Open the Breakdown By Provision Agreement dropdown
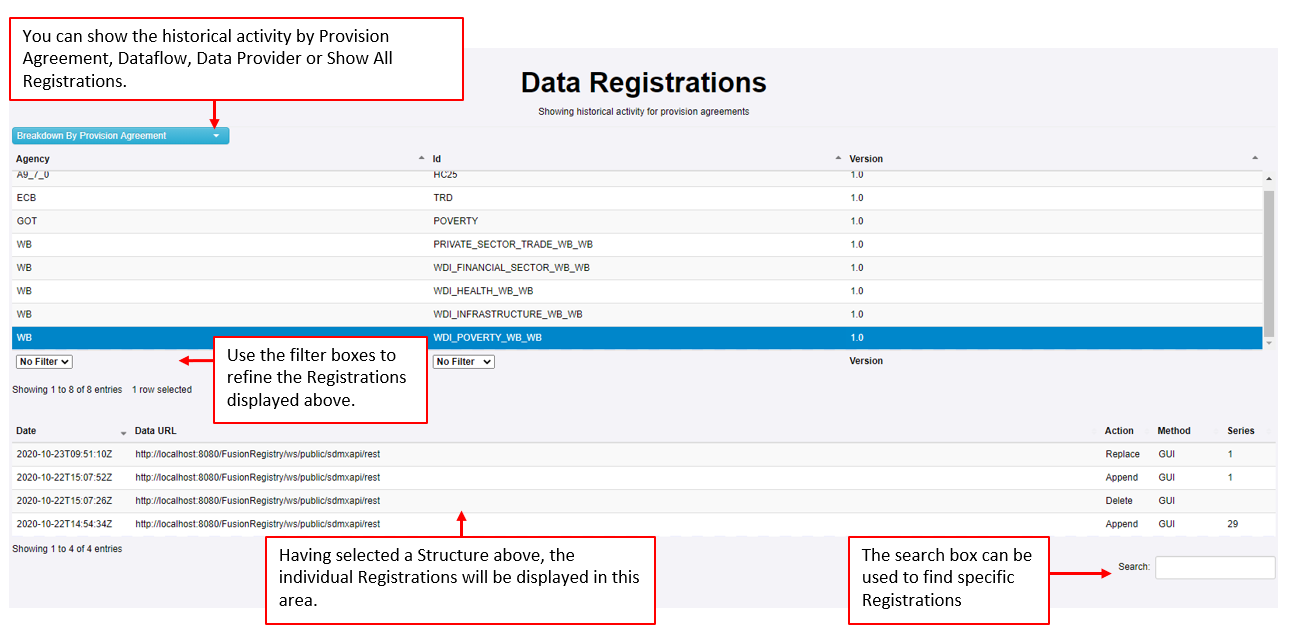The height and width of the screenshot is (642, 1292). tap(120, 136)
